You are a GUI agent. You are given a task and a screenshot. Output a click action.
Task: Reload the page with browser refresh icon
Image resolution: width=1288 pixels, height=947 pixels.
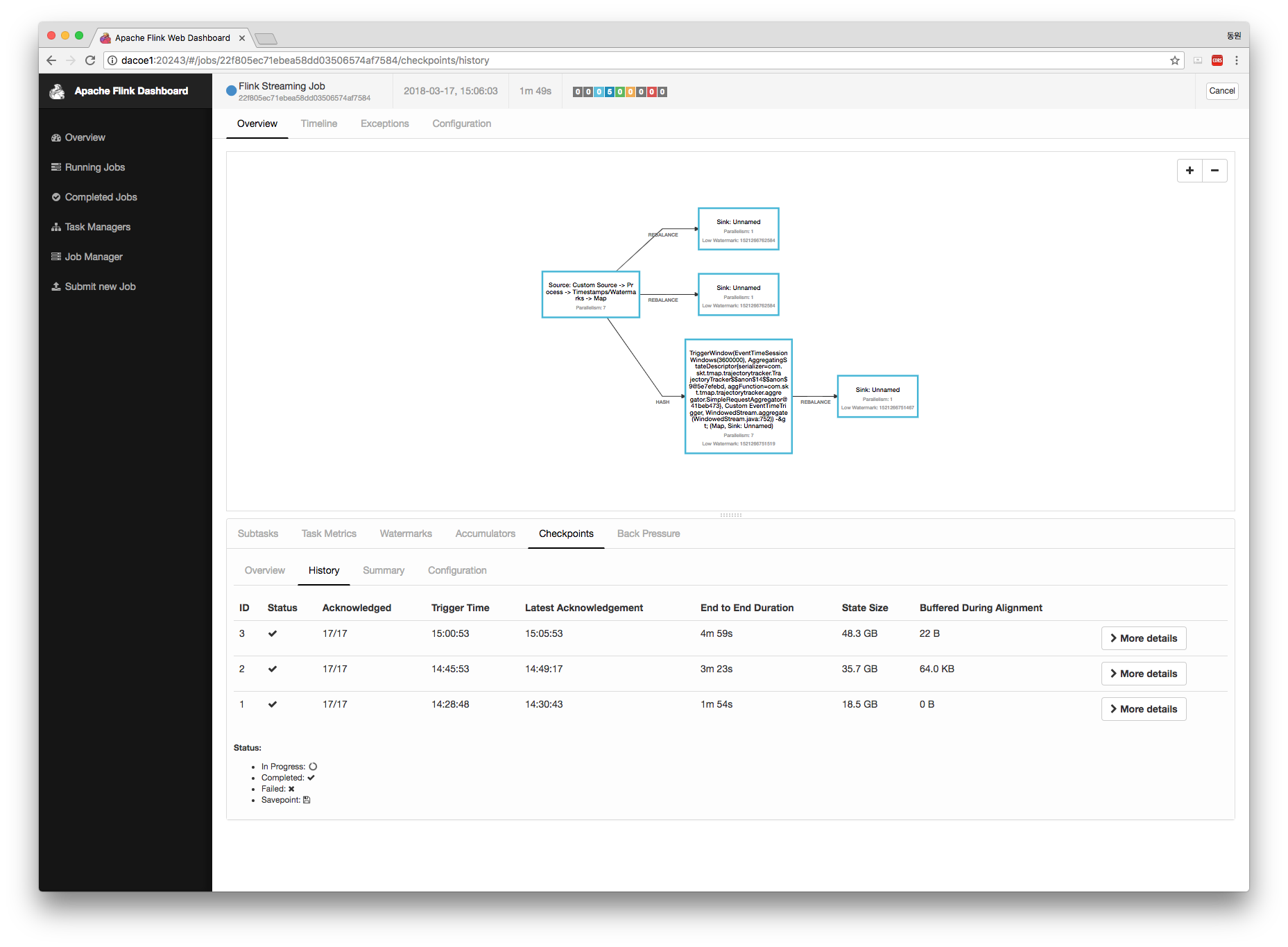(90, 60)
